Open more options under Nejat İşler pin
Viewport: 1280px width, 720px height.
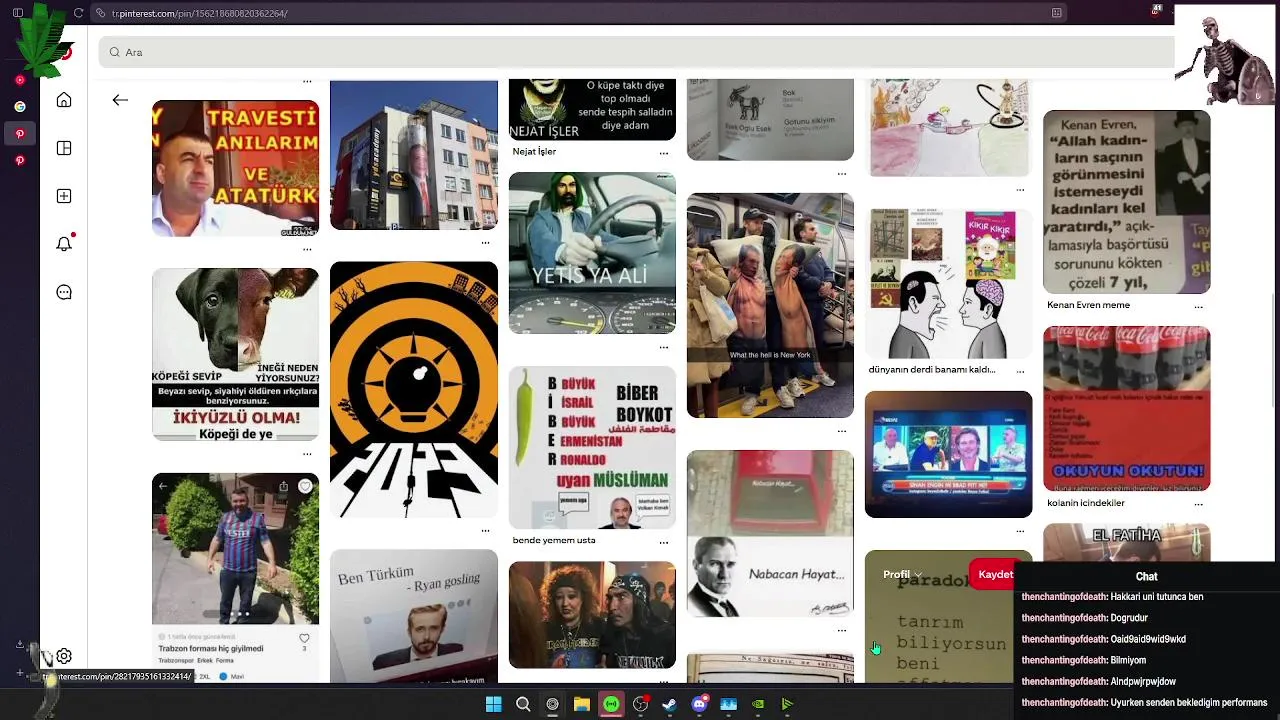(x=664, y=153)
